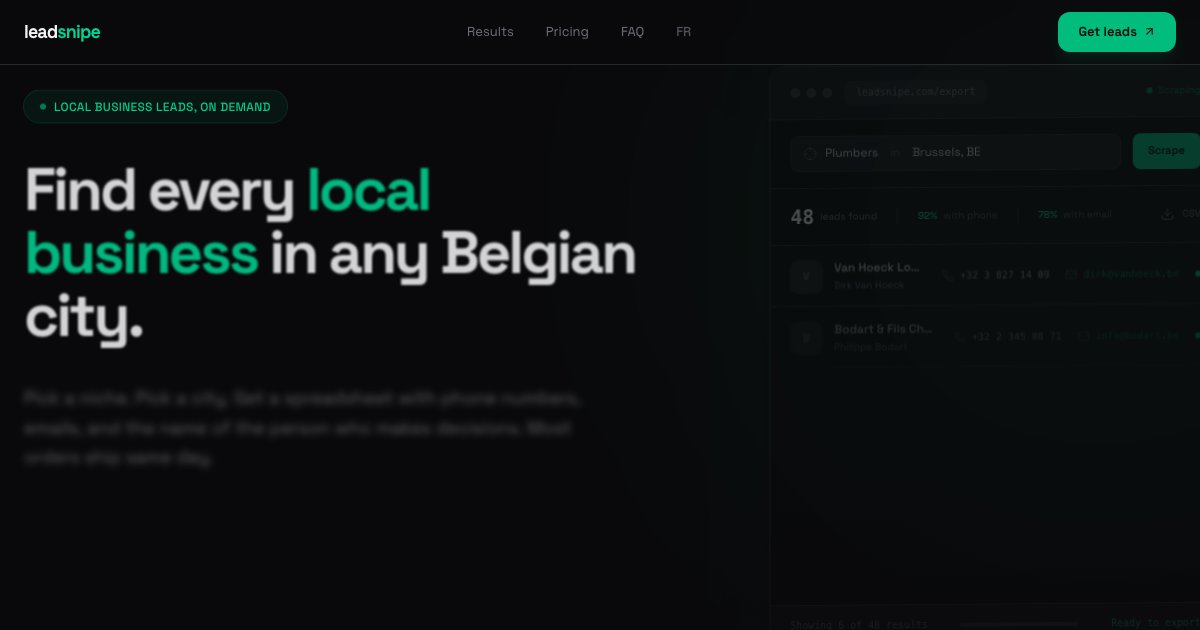Click the Local Business Leads badge
Screen dimensions: 1200x630
click(x=155, y=107)
